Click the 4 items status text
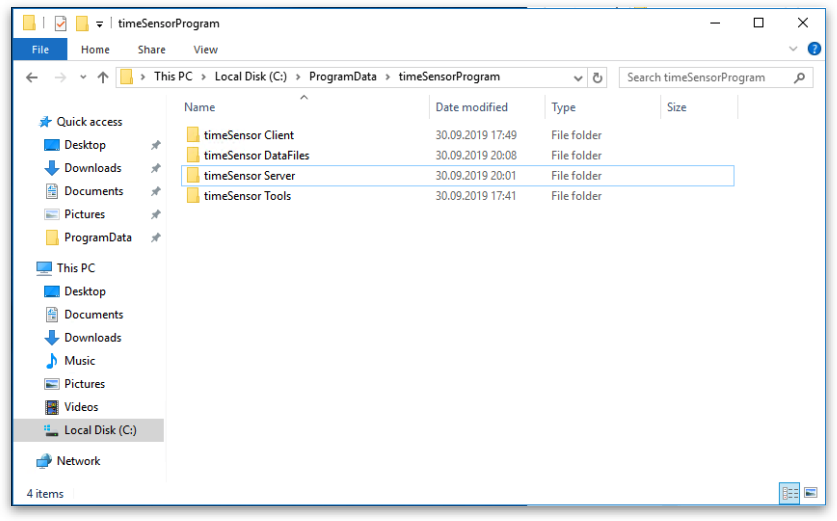The width and height of the screenshot is (837, 521). [45, 494]
